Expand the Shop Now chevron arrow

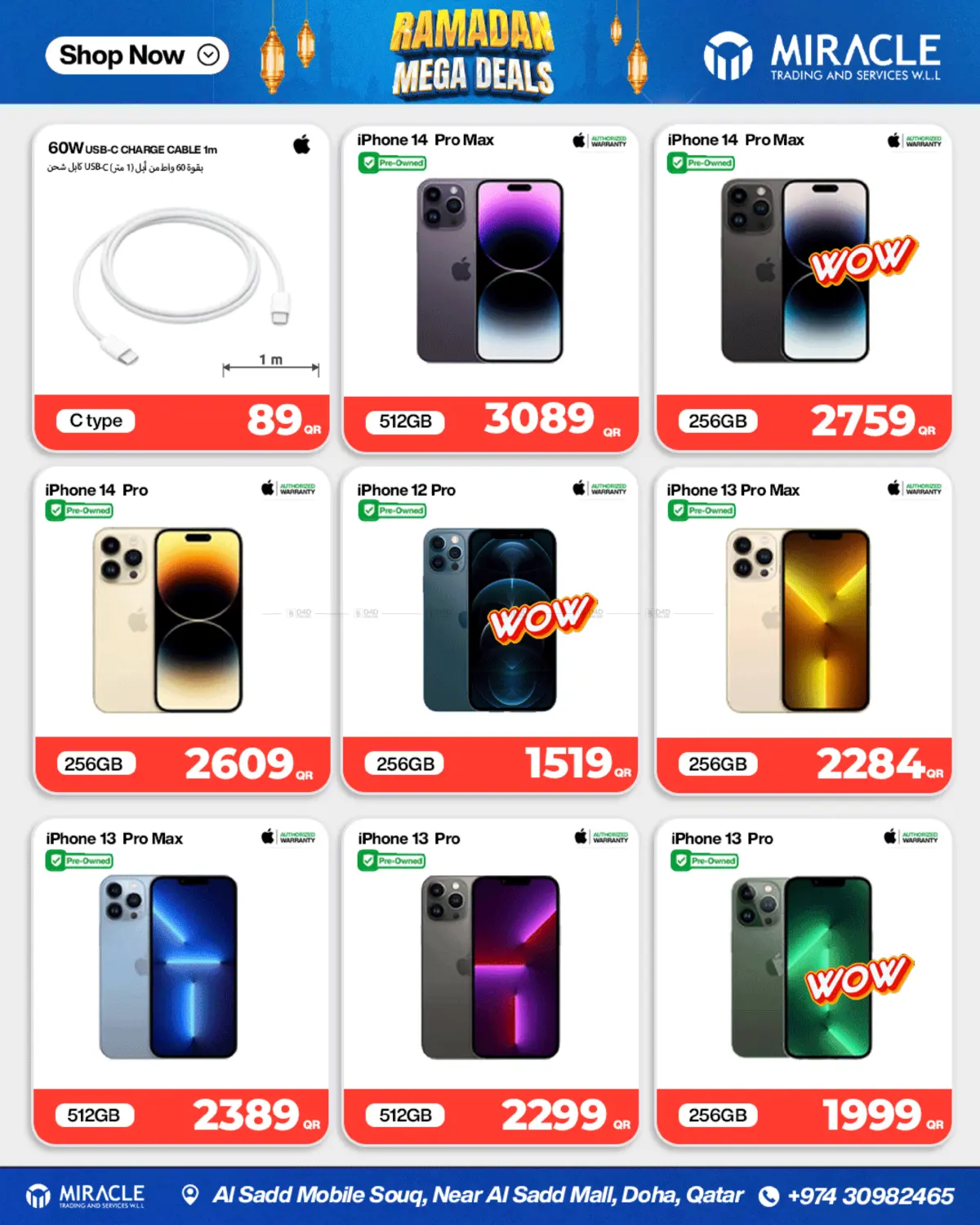208,56
